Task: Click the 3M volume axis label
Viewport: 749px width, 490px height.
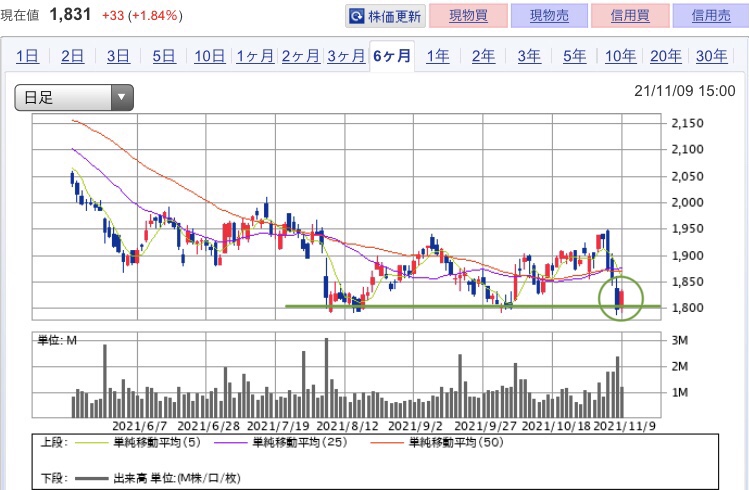Action: [680, 340]
